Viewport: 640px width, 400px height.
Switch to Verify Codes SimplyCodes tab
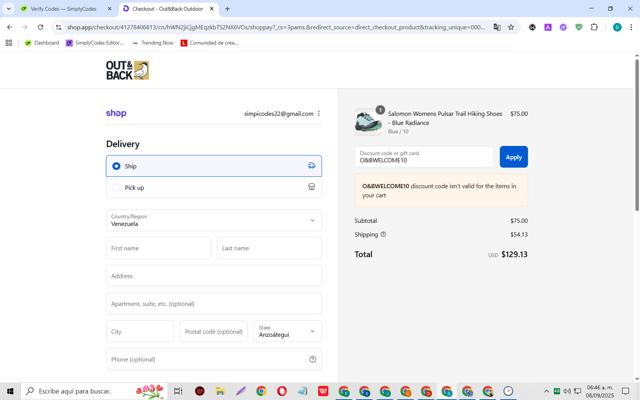click(x=63, y=9)
